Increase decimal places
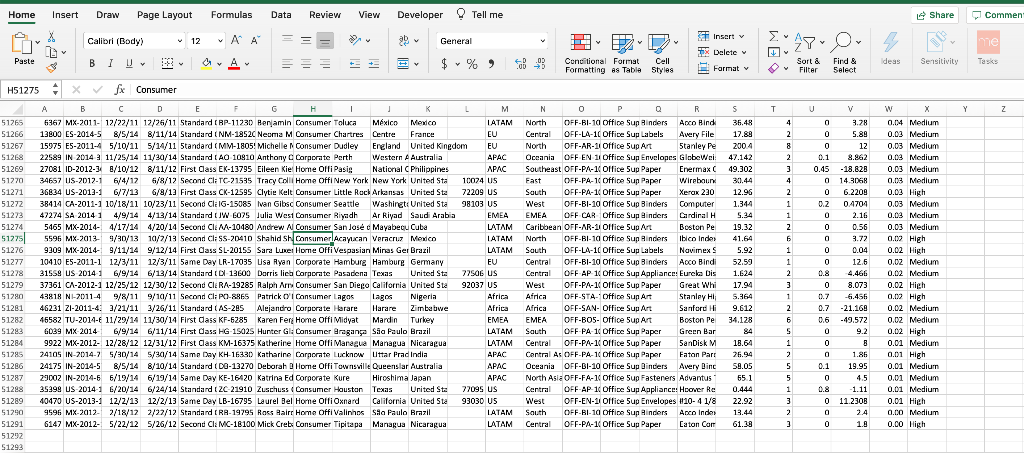 tap(520, 63)
